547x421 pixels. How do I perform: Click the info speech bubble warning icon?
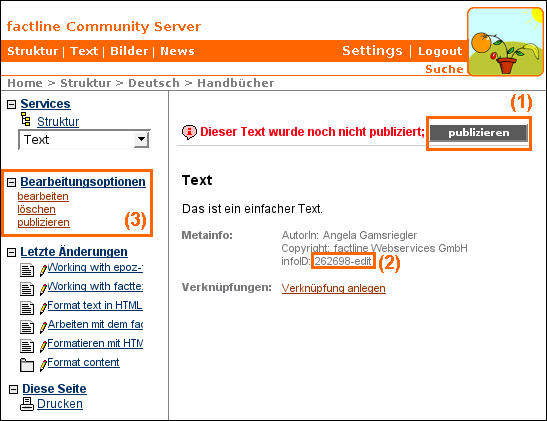pyautogui.click(x=189, y=132)
